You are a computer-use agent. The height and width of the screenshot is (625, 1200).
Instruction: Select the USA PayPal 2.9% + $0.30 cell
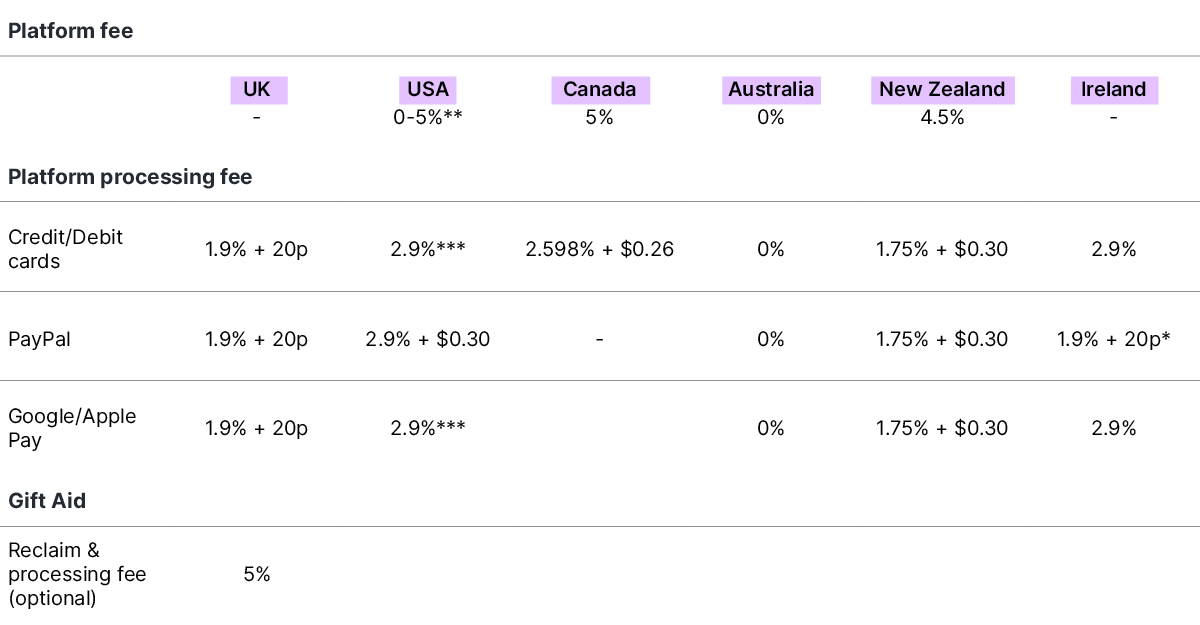click(x=428, y=339)
